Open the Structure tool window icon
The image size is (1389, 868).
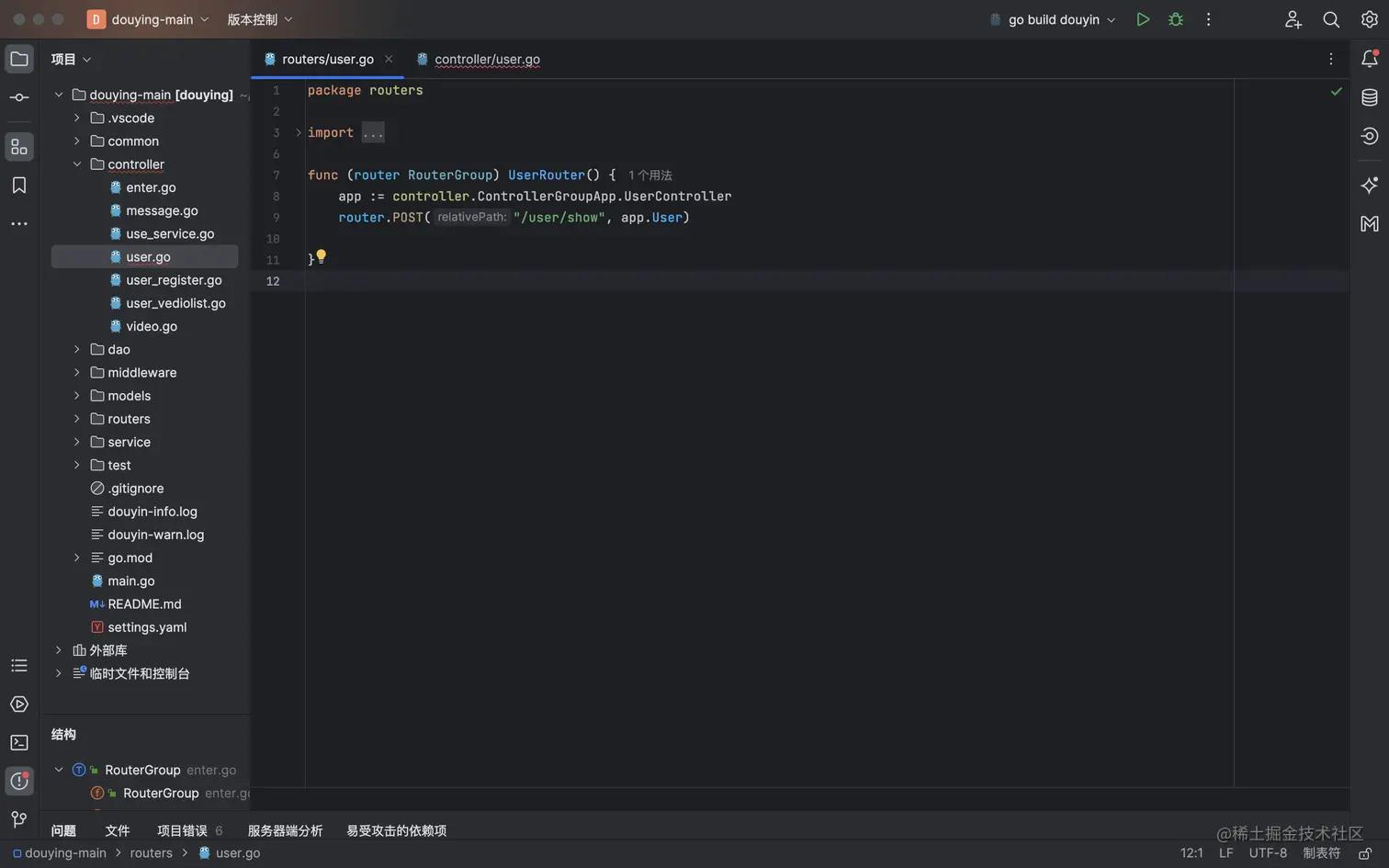click(x=19, y=147)
